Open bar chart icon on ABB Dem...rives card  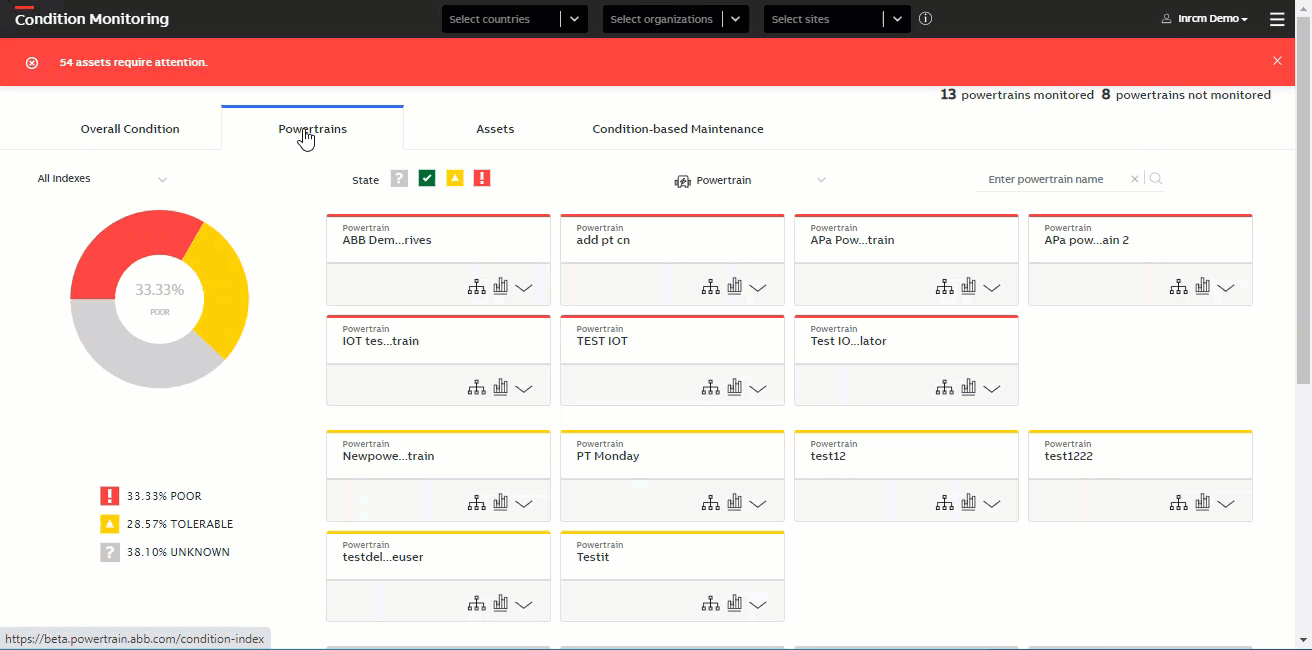[500, 287]
